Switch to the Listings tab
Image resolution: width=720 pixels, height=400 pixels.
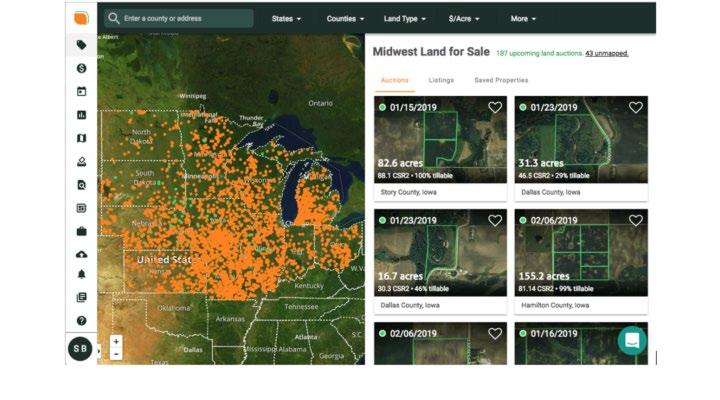click(x=441, y=80)
